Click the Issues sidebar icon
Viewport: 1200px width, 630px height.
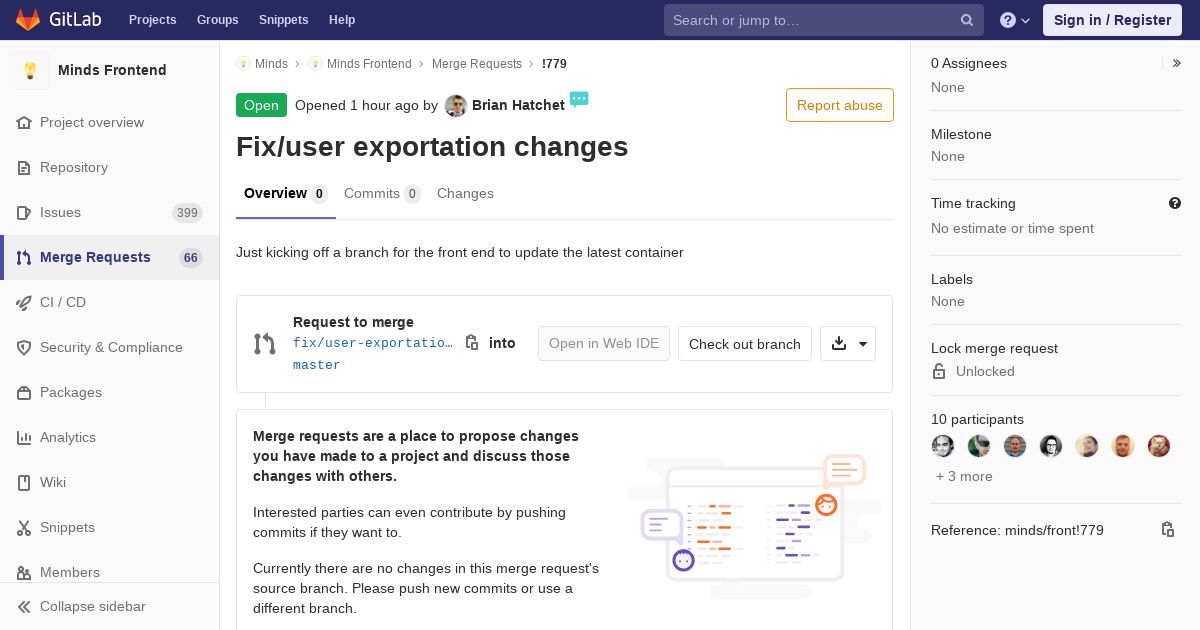coord(24,212)
